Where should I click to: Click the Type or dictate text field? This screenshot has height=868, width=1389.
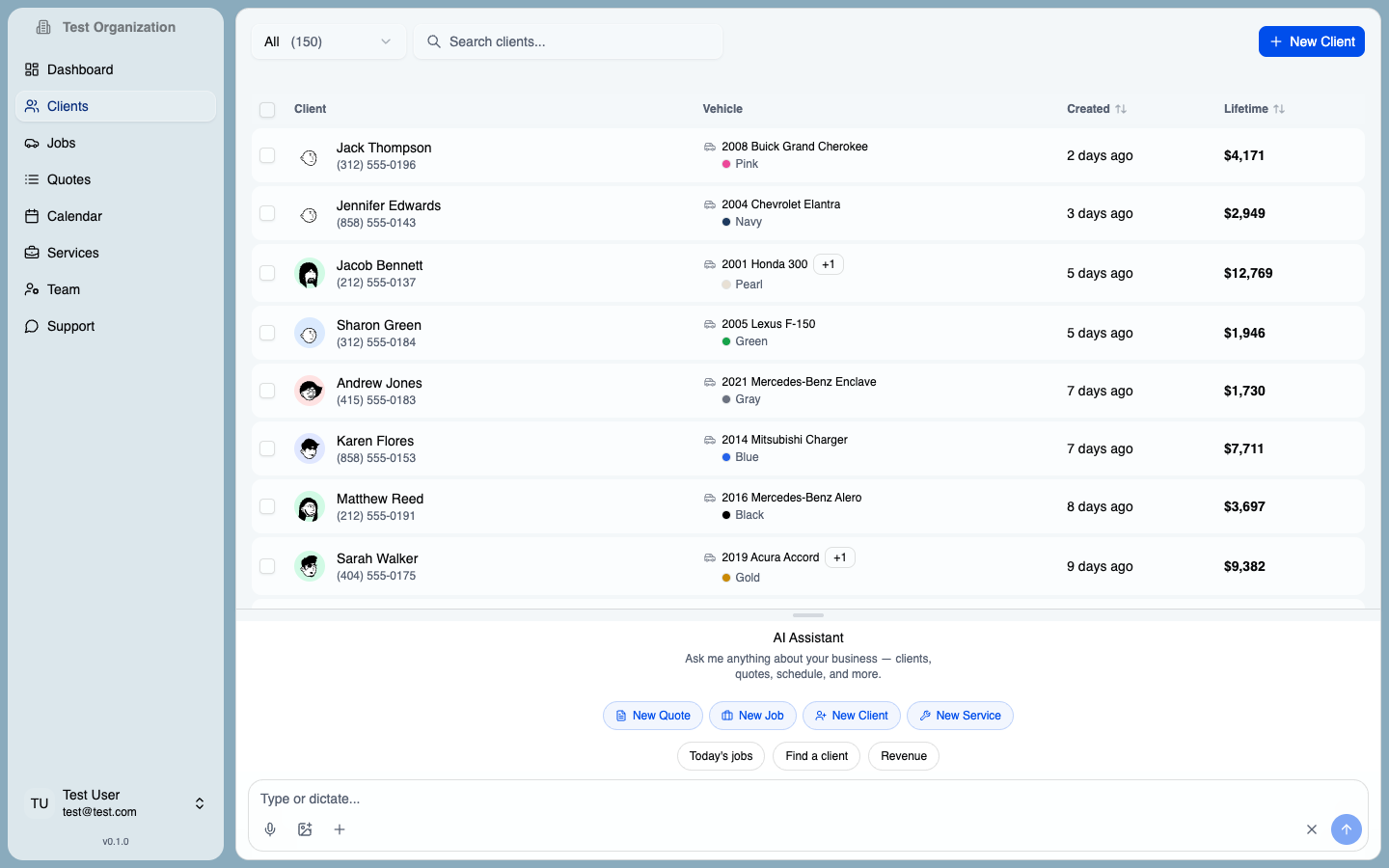pos(808,799)
